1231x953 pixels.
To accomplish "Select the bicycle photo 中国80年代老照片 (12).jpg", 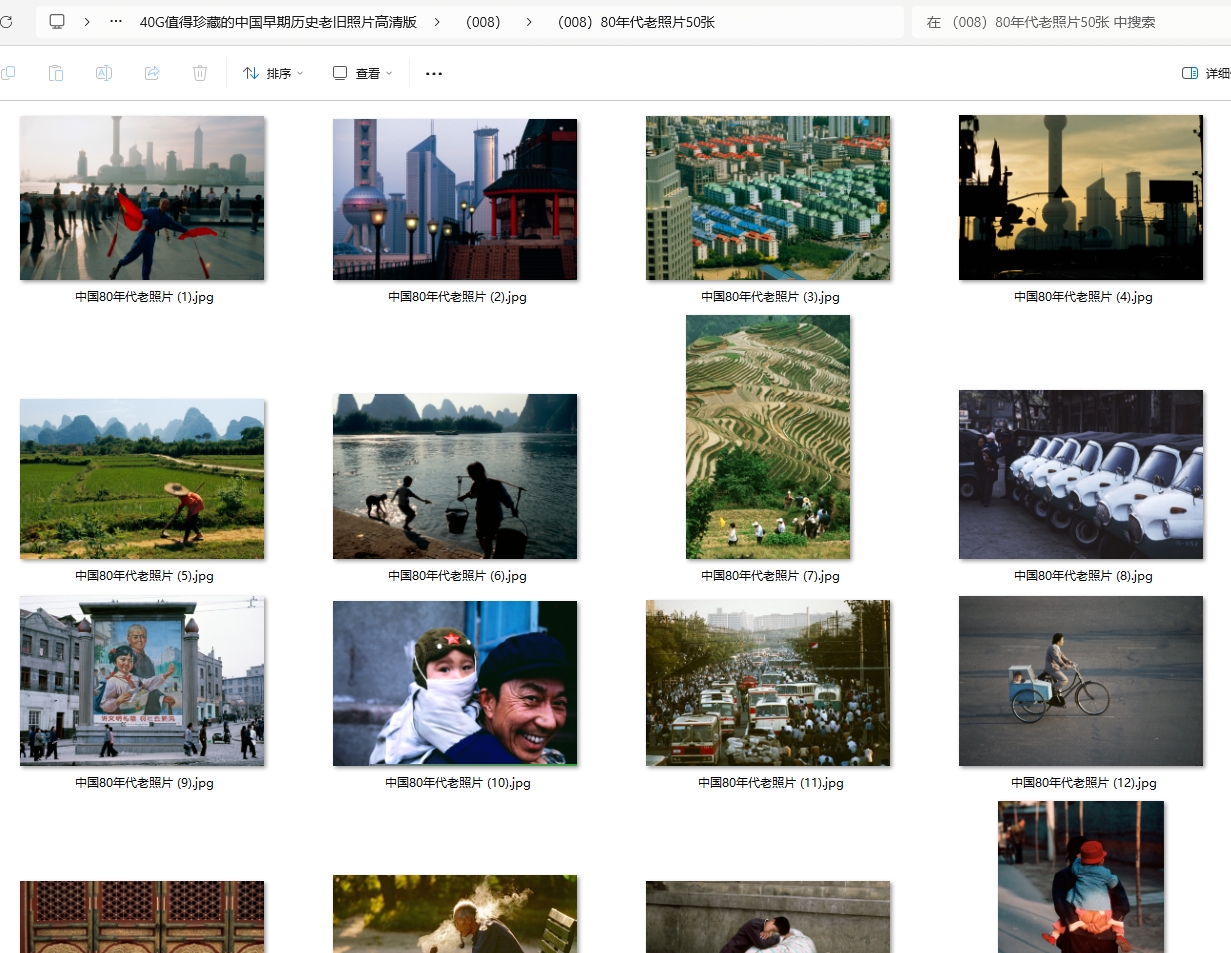I will pyautogui.click(x=1081, y=681).
